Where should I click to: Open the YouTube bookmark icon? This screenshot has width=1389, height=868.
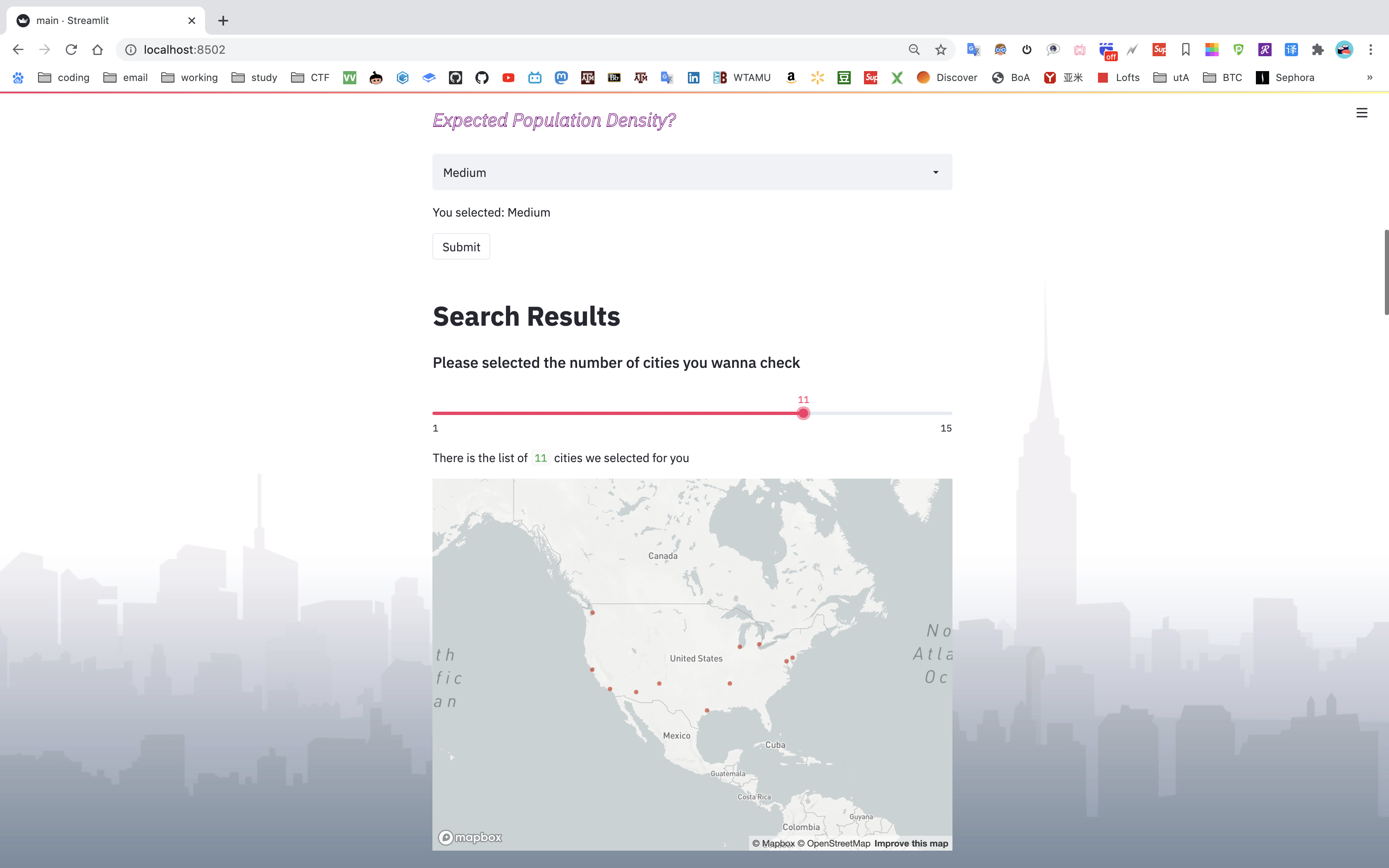[508, 78]
